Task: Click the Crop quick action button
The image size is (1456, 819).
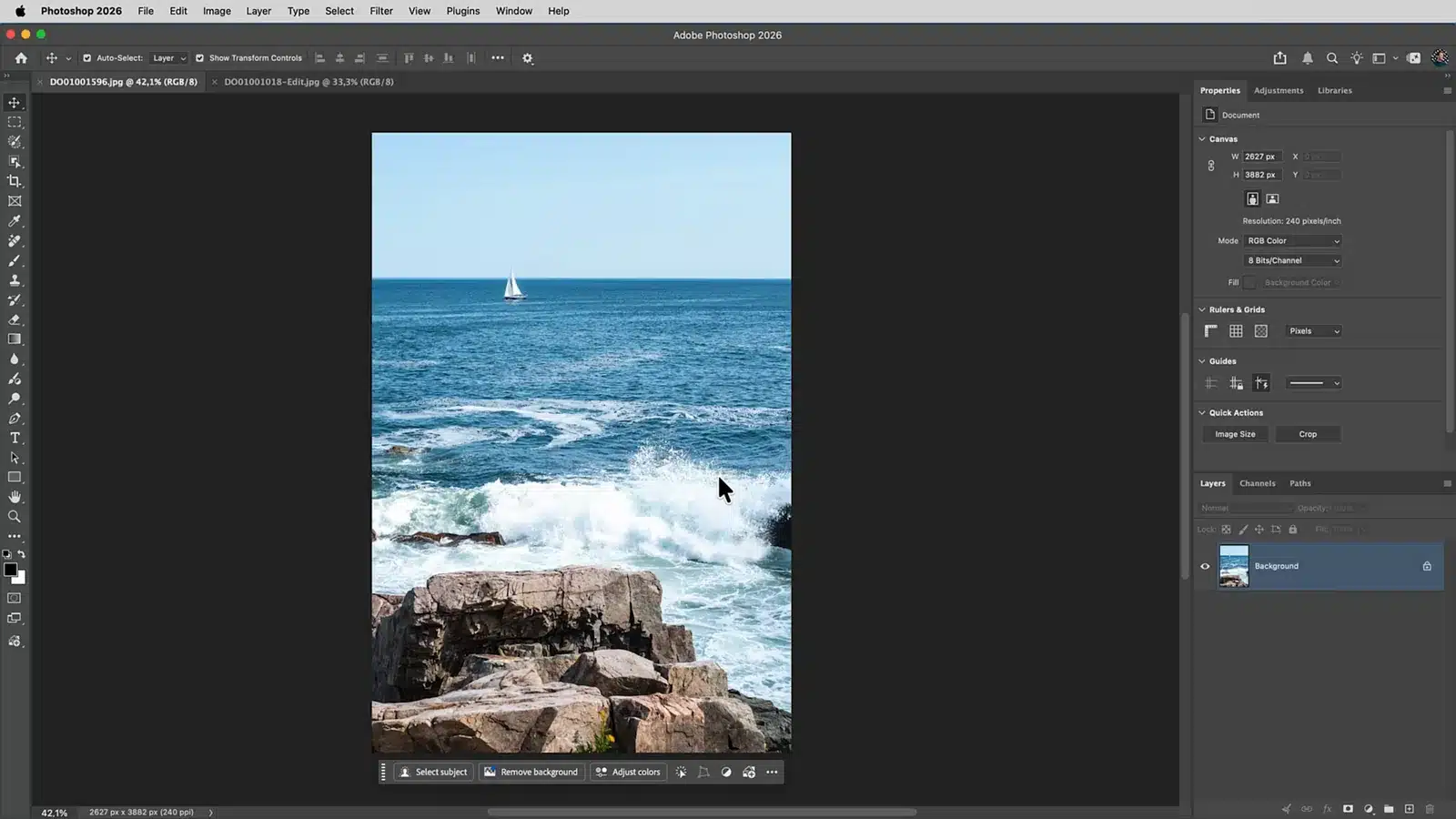Action: coord(1308,434)
